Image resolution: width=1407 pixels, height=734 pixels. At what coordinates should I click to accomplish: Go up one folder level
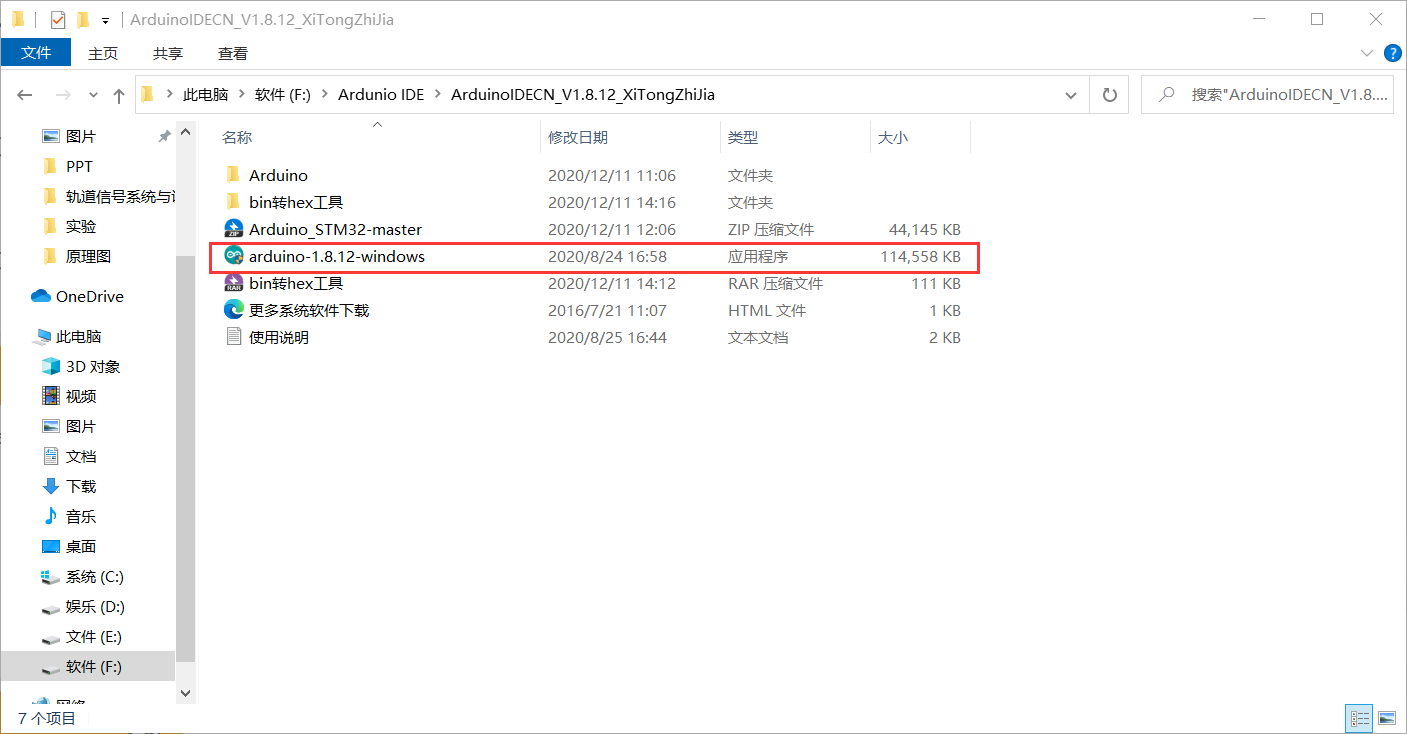(x=119, y=95)
